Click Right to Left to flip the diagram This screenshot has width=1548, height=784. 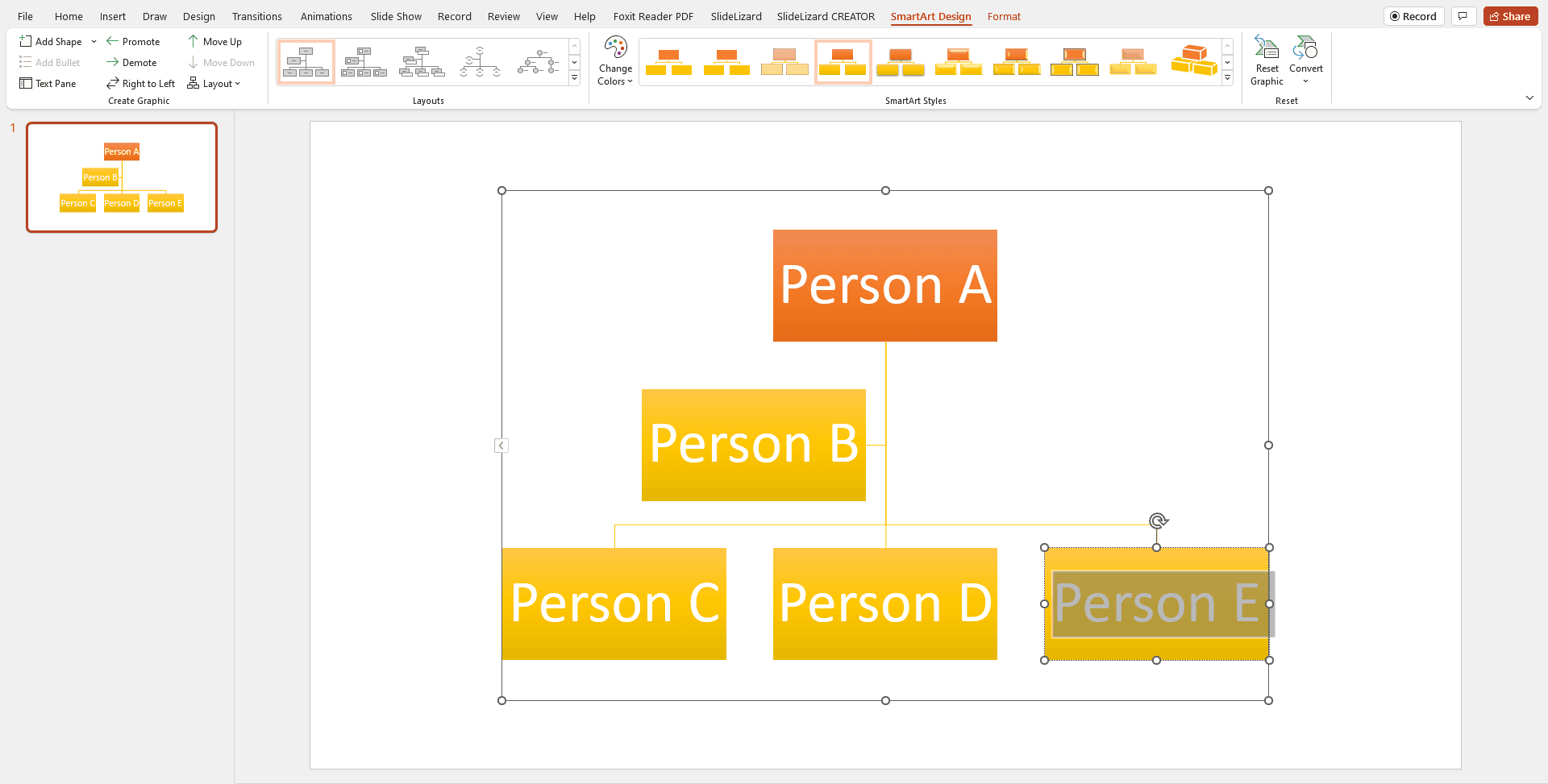(140, 83)
